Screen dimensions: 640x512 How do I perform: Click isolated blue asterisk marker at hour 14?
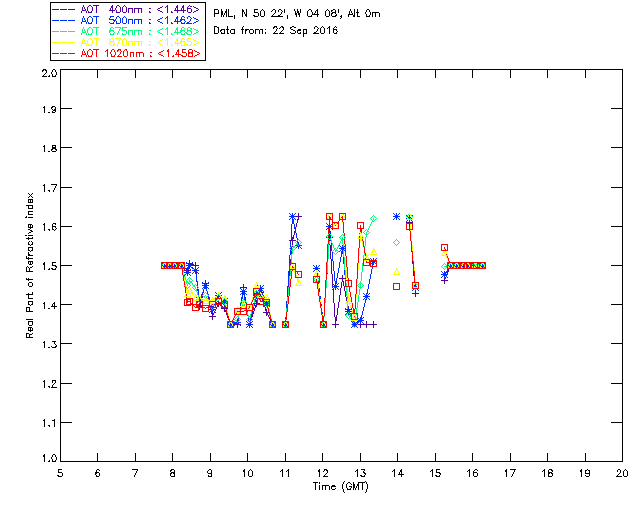click(396, 216)
